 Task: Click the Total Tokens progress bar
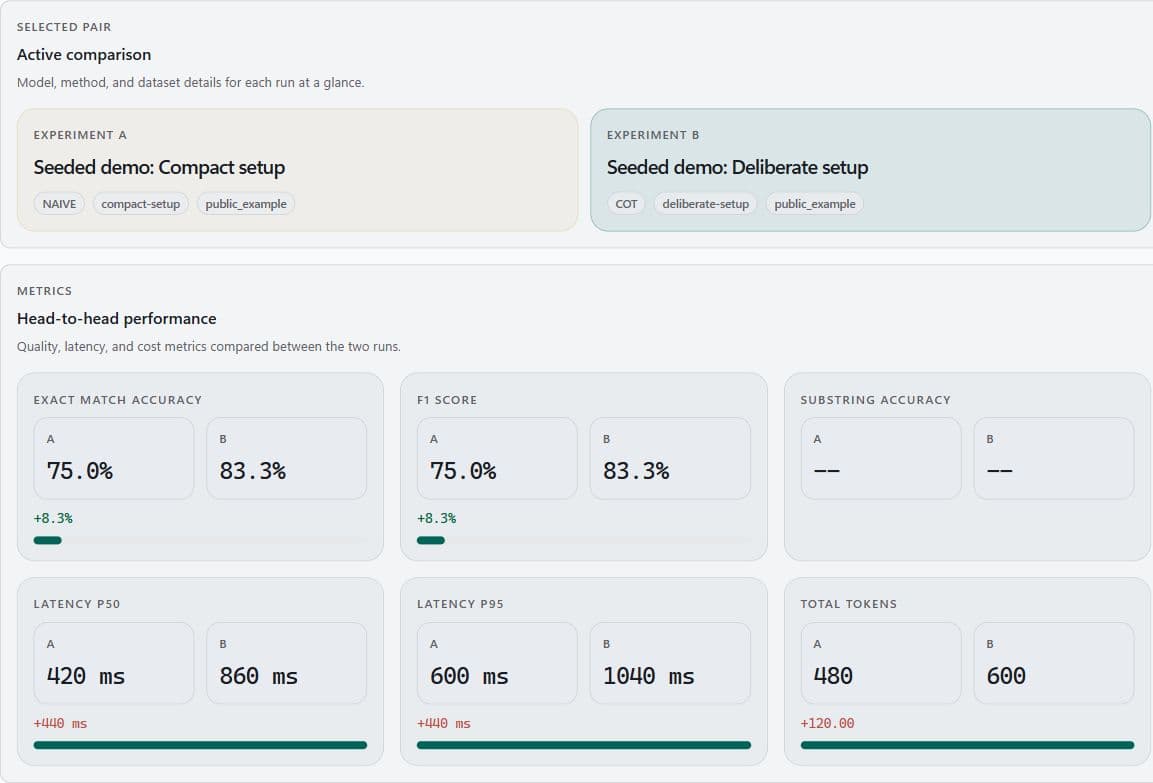967,745
